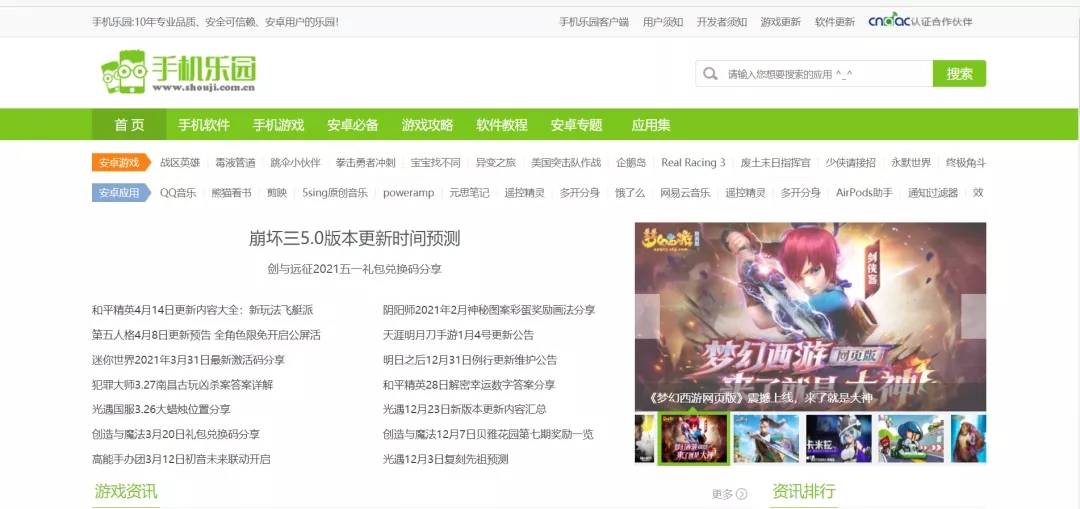1080x509 pixels.
Task: Open poweramp app link
Action: (x=408, y=193)
